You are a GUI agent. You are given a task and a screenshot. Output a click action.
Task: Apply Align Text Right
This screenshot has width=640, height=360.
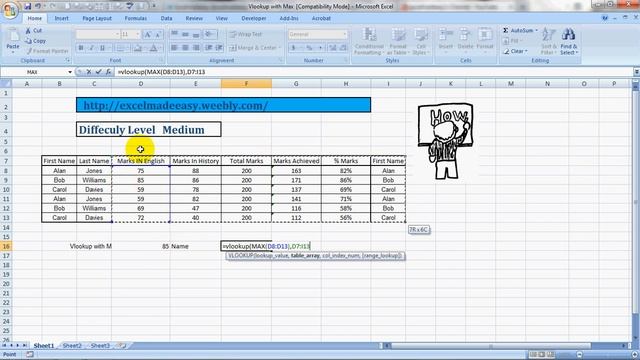[x=196, y=48]
